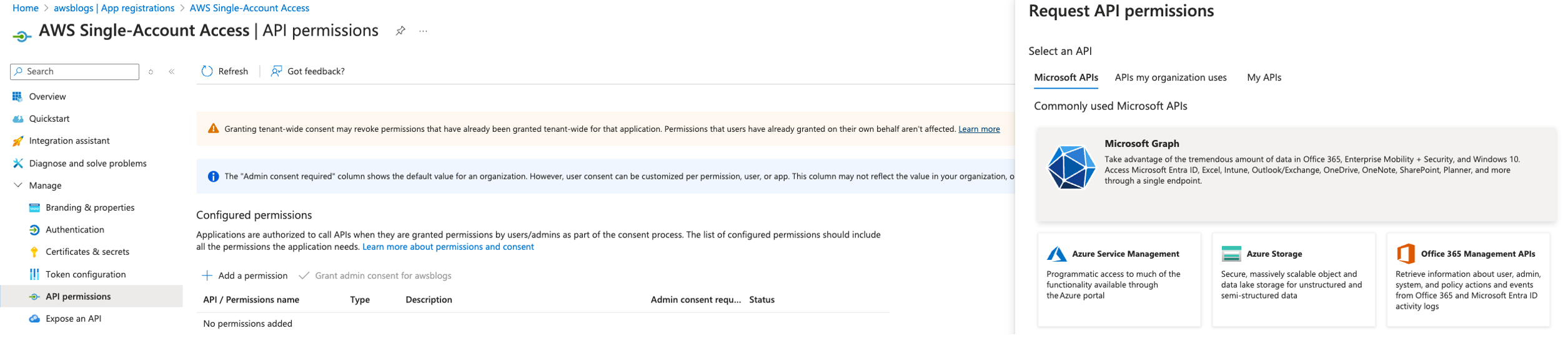Click the Certificates & secrets key icon
The height and width of the screenshot is (353, 1568).
[34, 252]
